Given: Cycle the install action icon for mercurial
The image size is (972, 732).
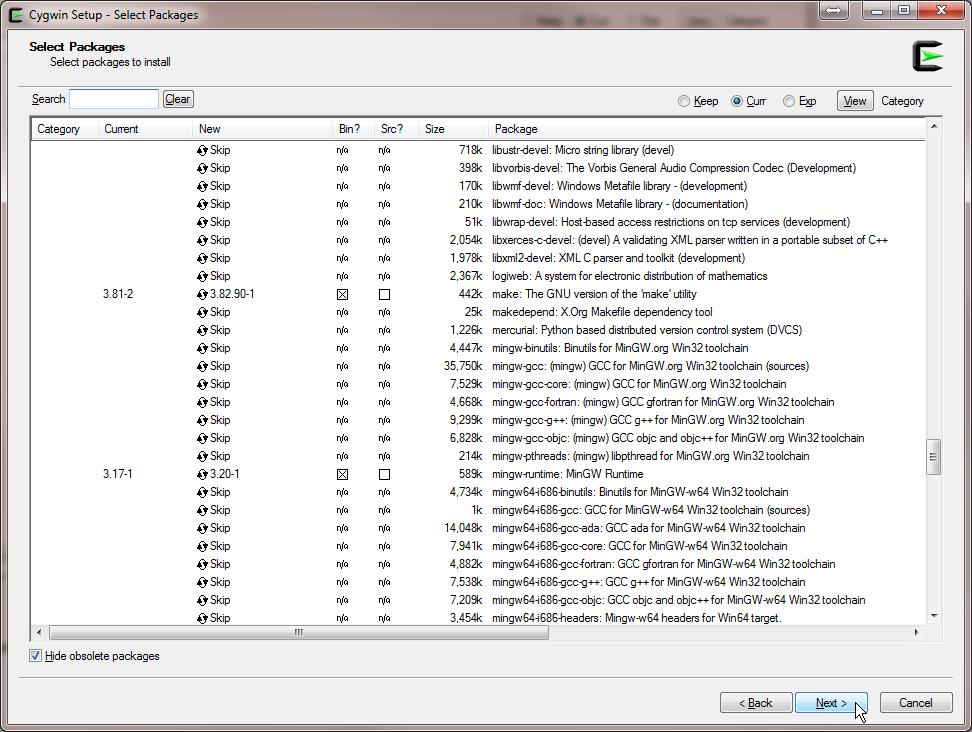Looking at the screenshot, I should tap(202, 330).
